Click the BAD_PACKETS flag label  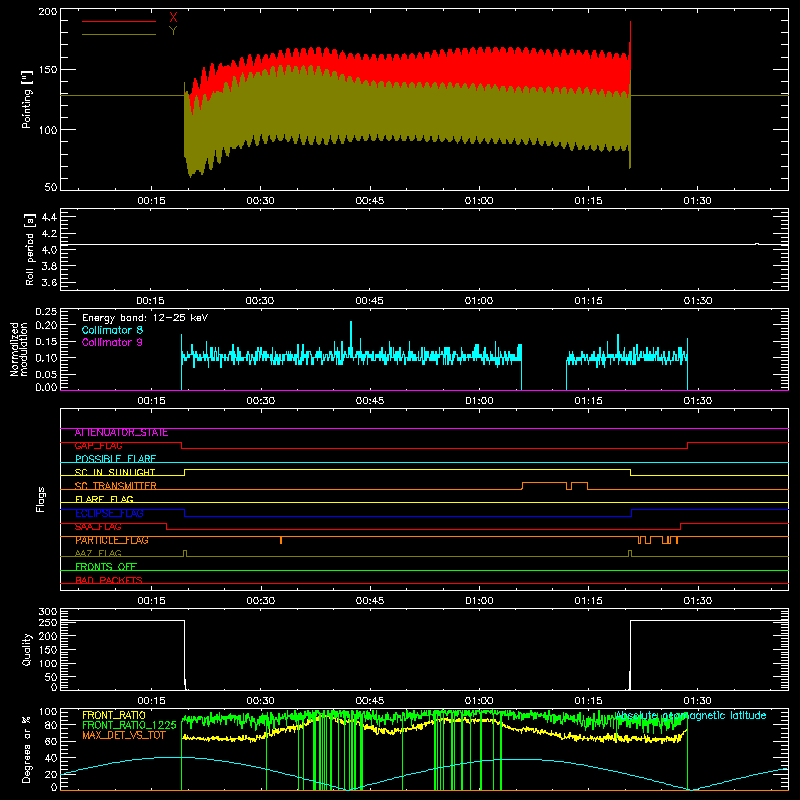[109, 580]
